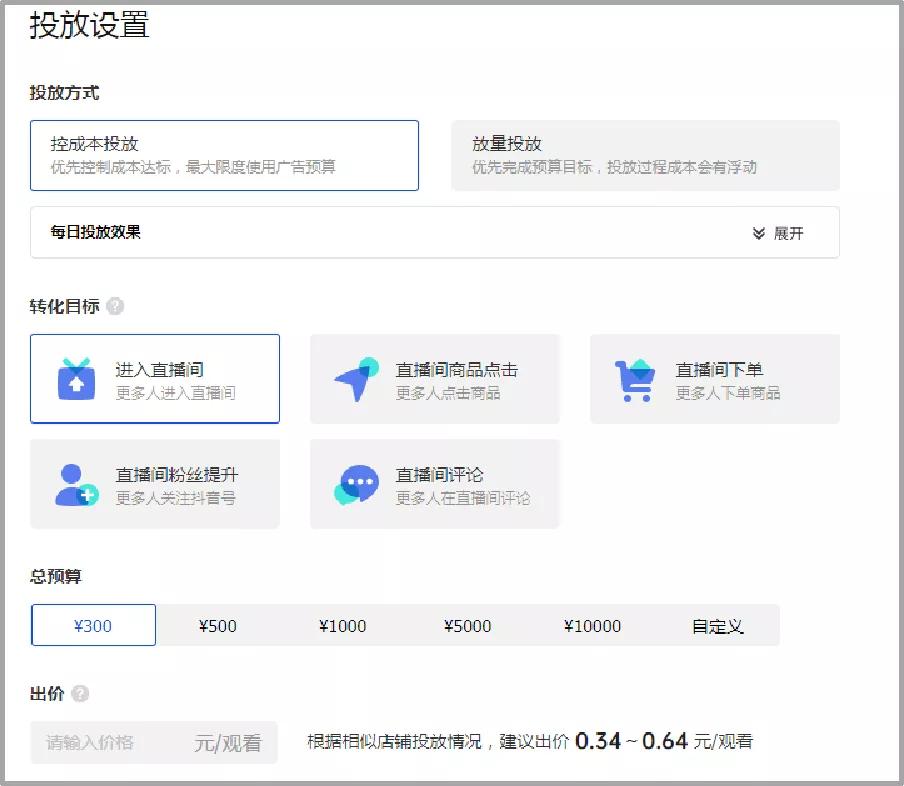
Task: Open the help icon beside 转化目标
Action: (116, 307)
